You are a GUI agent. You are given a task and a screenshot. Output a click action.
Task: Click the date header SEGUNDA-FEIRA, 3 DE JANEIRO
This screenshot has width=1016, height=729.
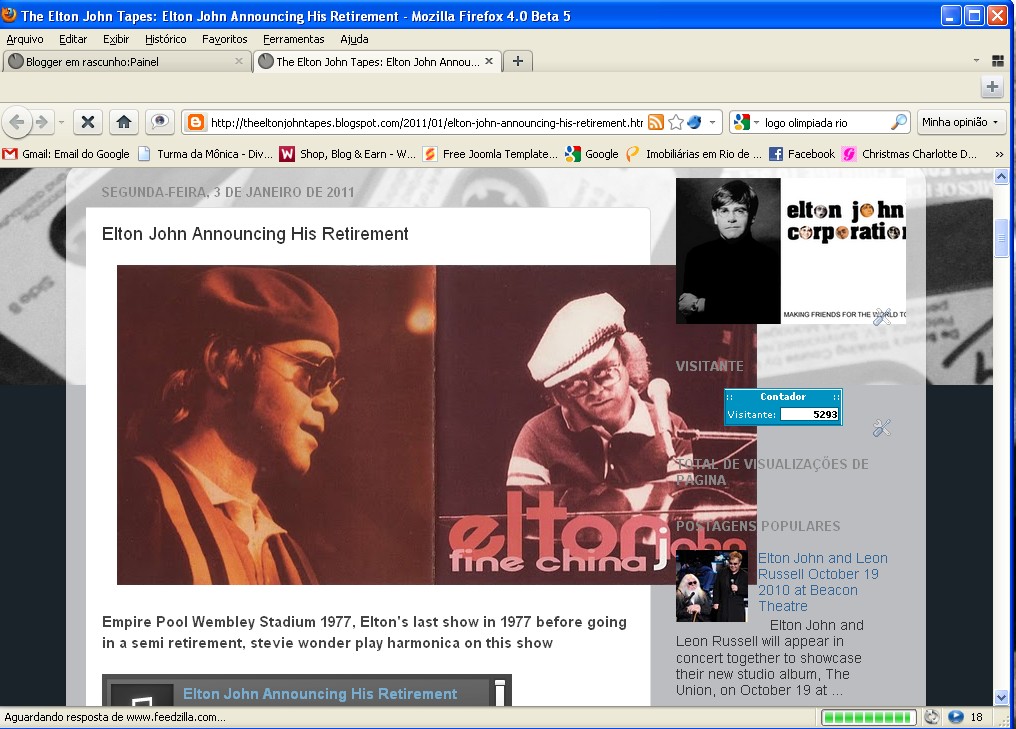[x=228, y=192]
